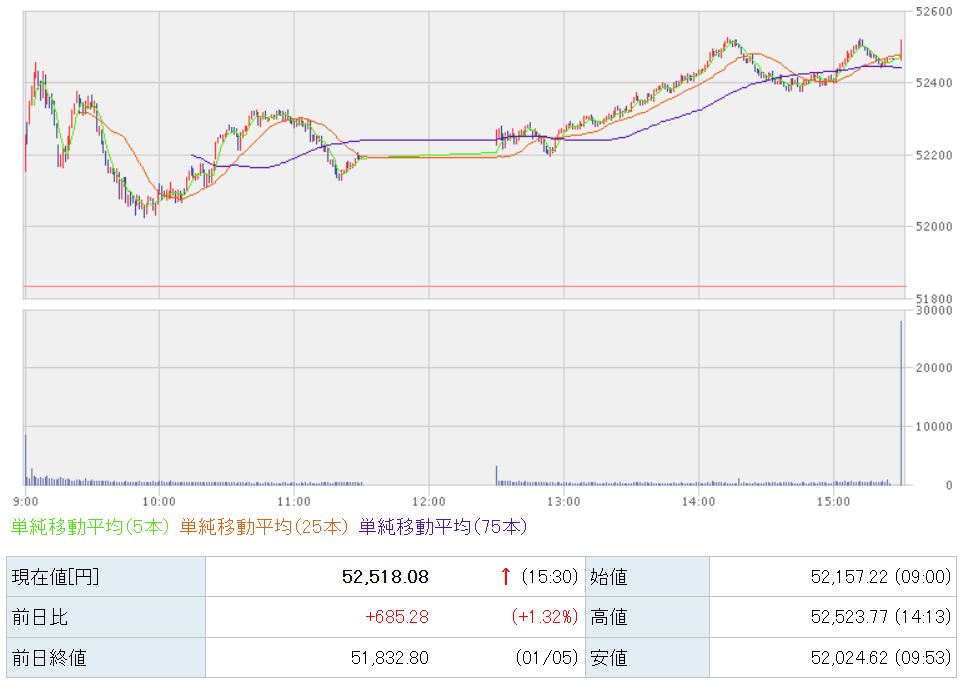Screen dimensions: 967x689
Task: Select the purple 単純移動平均(75本) legend label
Action: [442, 526]
